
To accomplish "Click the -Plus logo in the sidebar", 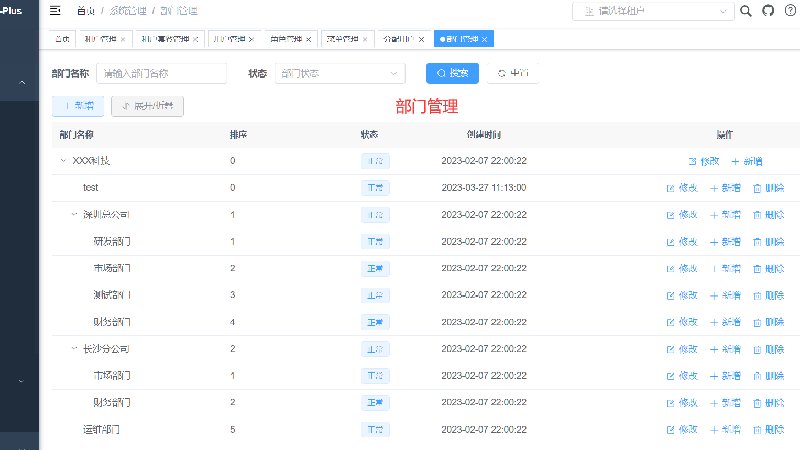I will pyautogui.click(x=11, y=10).
